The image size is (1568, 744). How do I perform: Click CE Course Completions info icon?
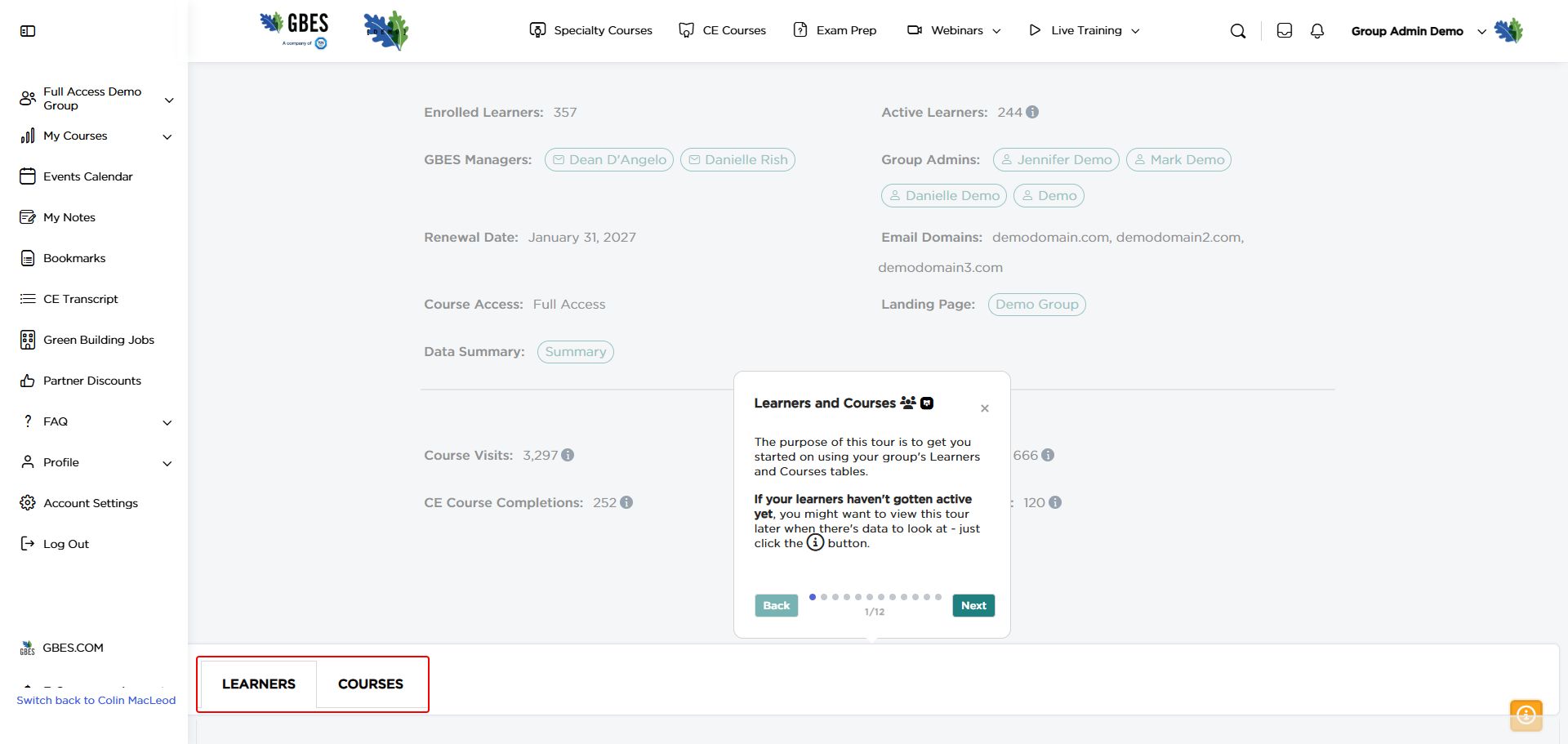[626, 502]
